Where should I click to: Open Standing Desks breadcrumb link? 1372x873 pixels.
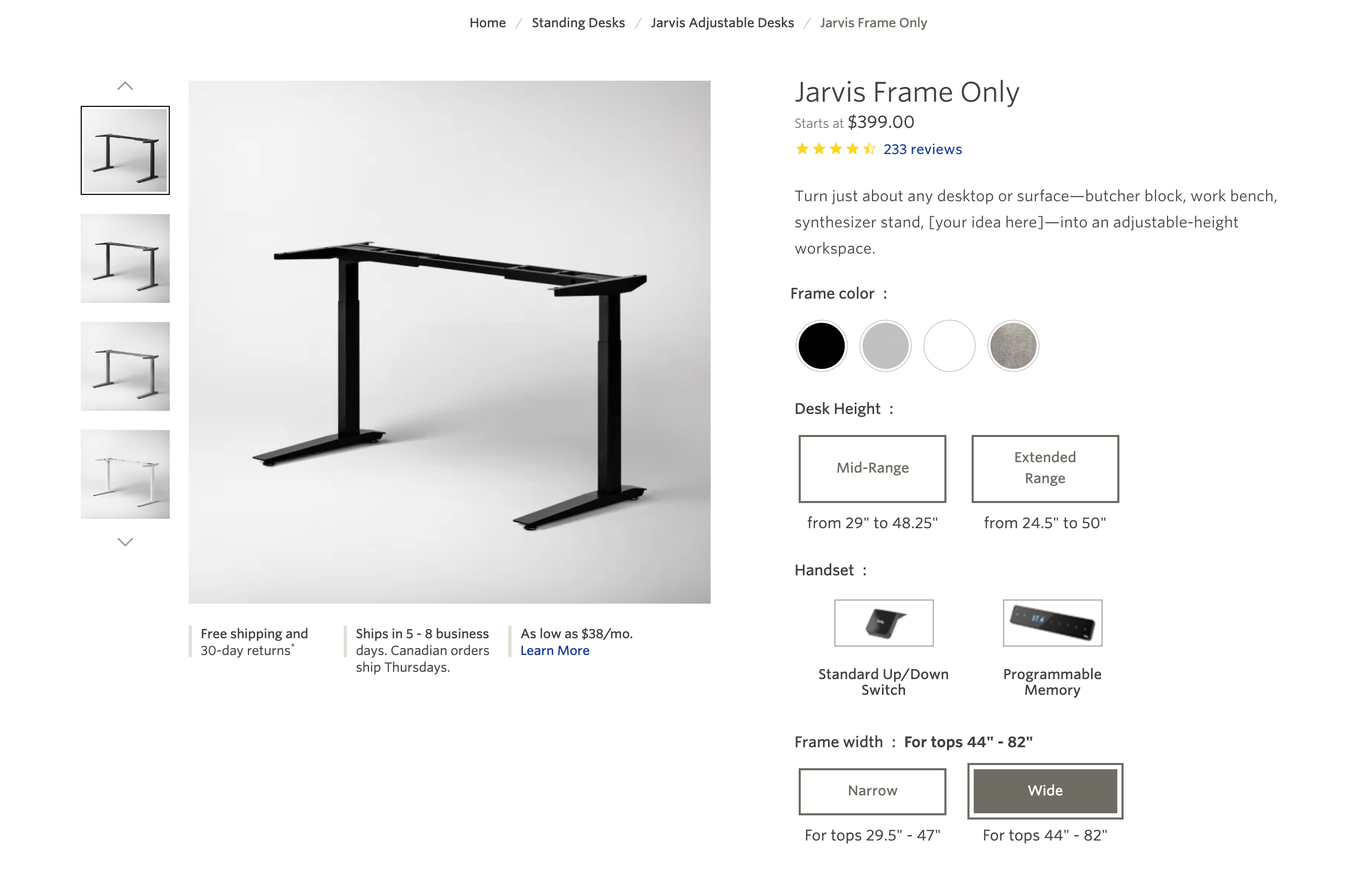(579, 23)
